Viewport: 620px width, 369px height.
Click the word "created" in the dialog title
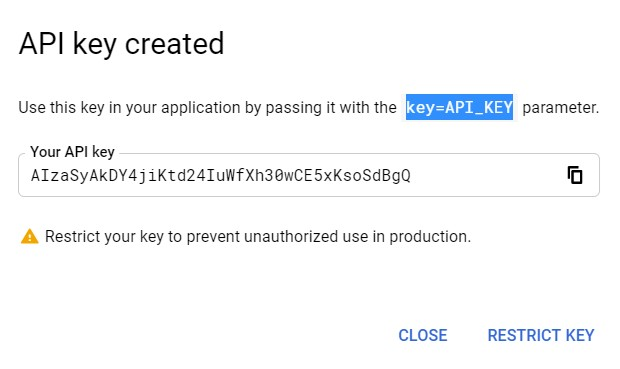coord(175,44)
